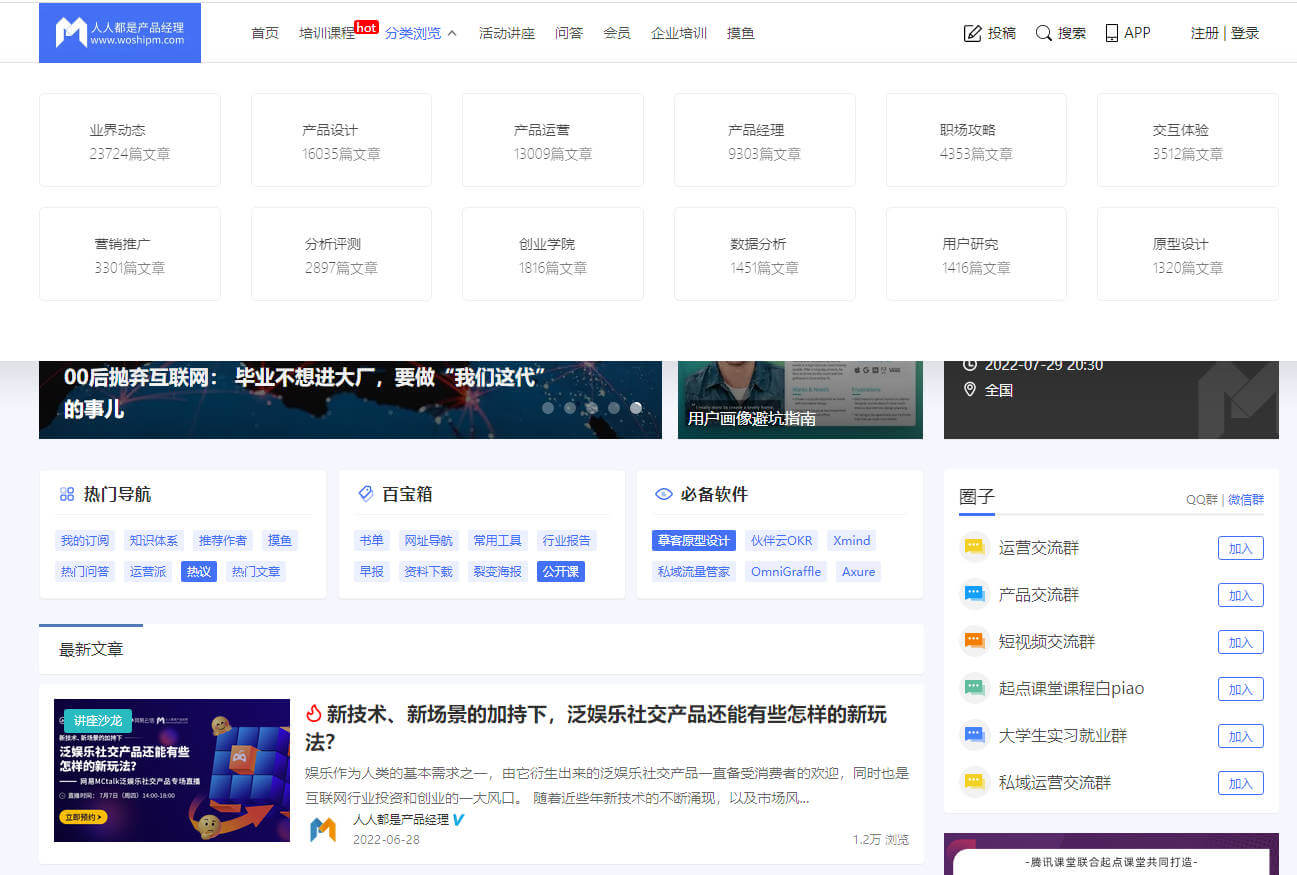Screen dimensions: 1297x875
Task: Open the 产品设计 category card
Action: [x=341, y=140]
